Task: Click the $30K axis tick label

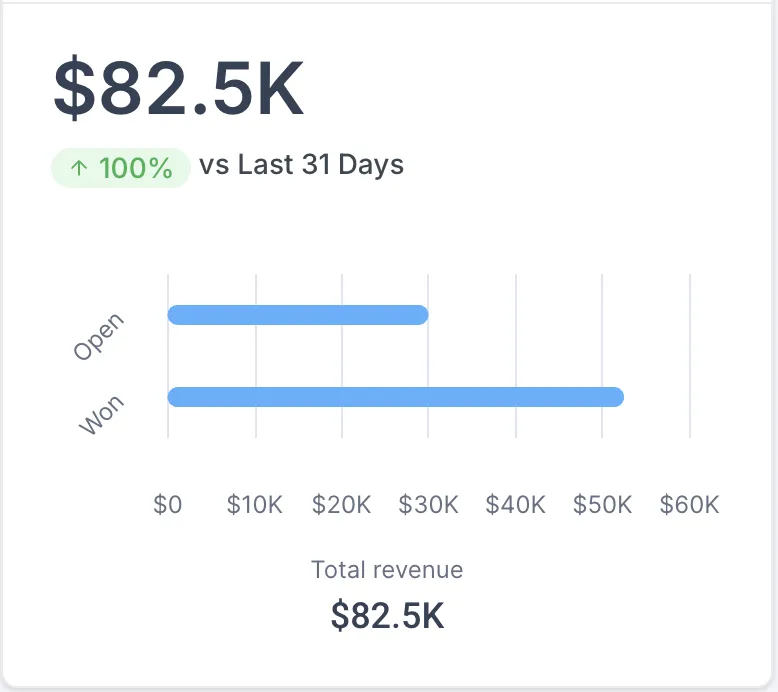Action: pos(429,505)
